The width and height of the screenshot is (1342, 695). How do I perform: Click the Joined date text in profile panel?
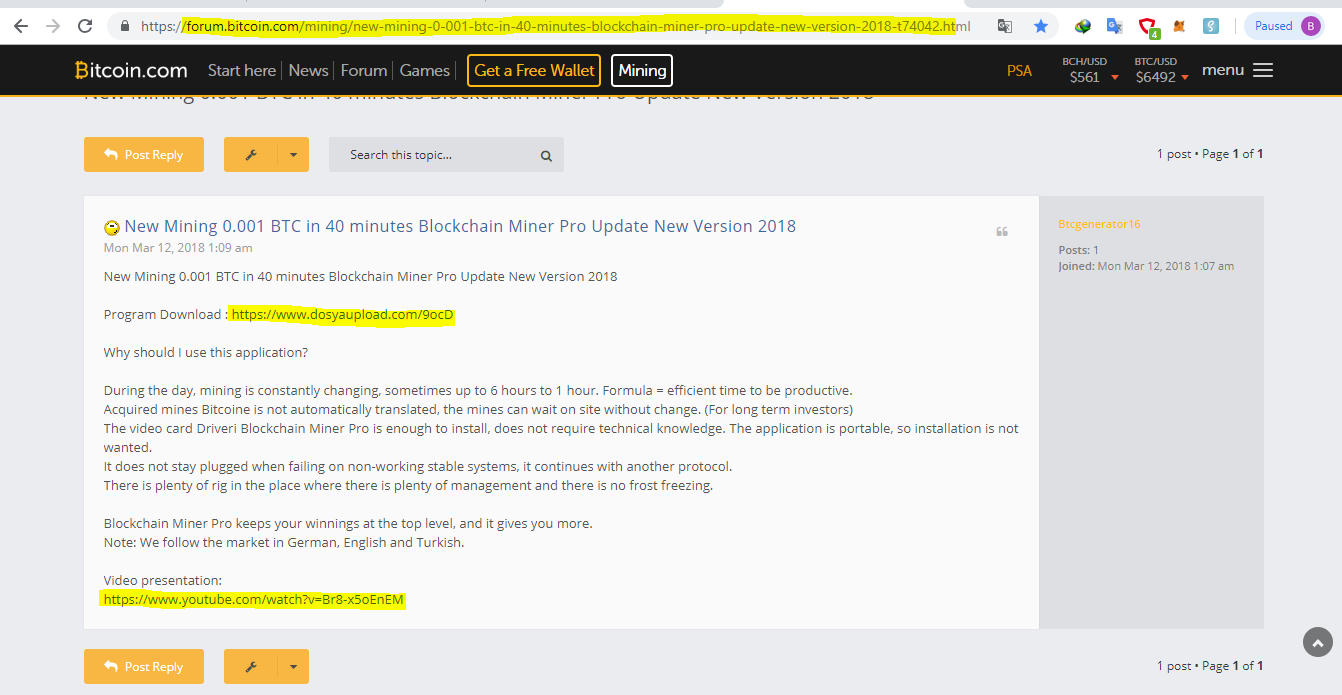[1146, 266]
